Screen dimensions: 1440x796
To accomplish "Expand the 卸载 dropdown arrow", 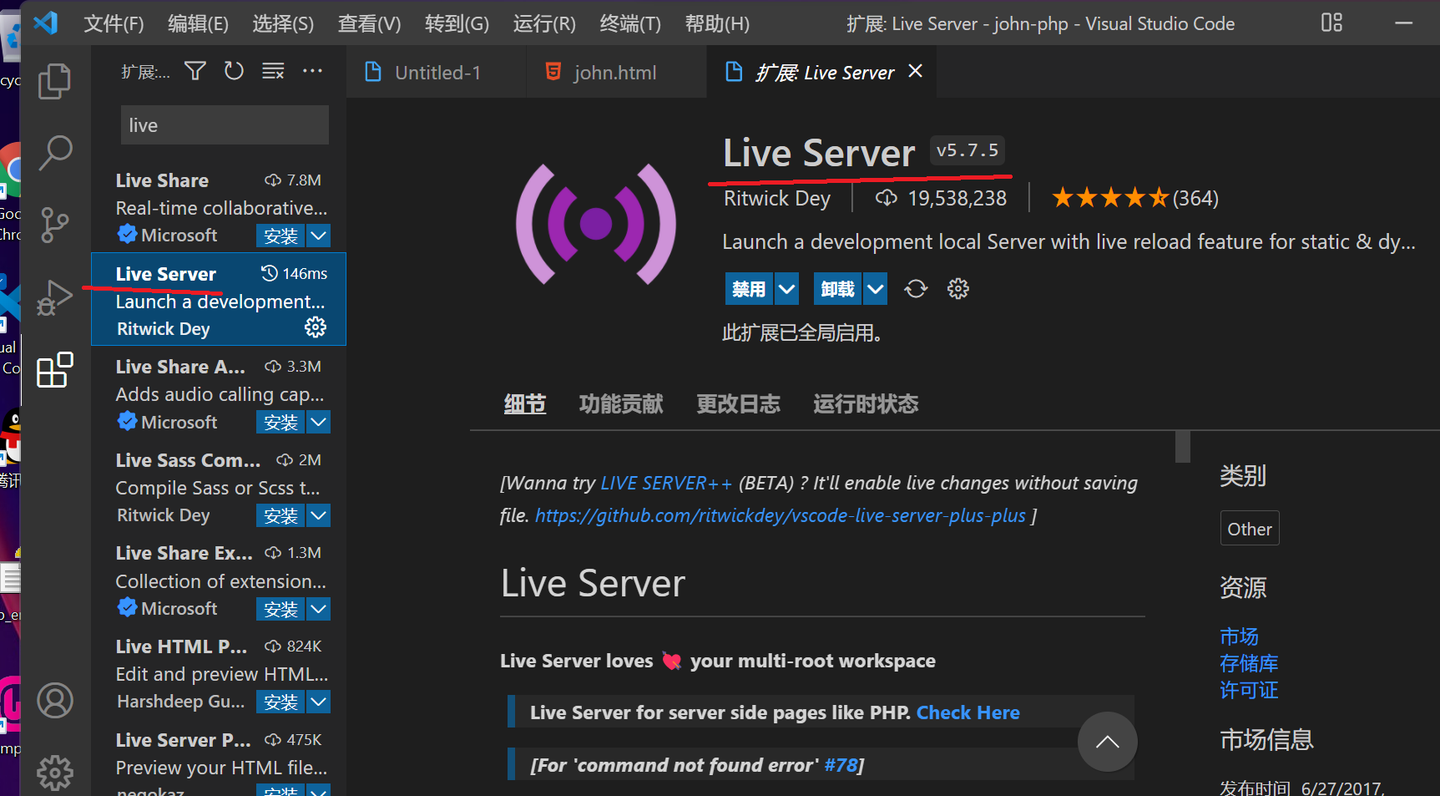I will tap(875, 288).
